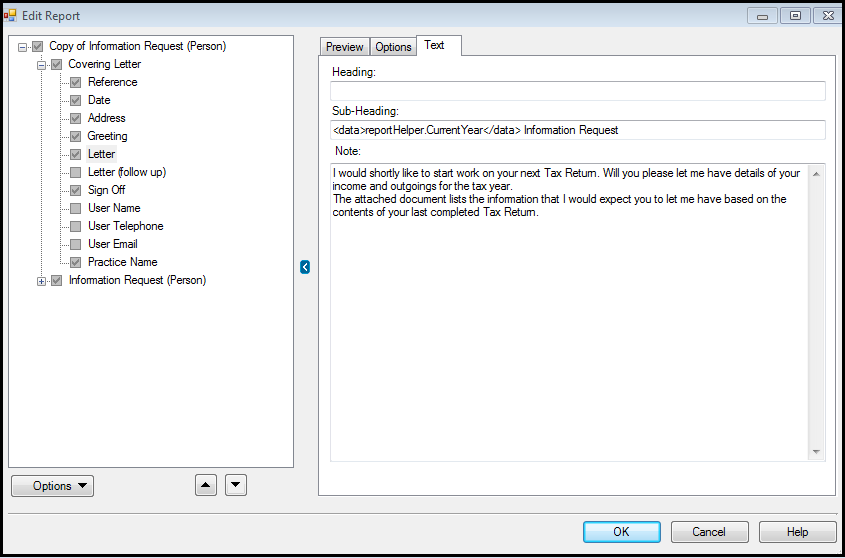This screenshot has width=845, height=558.
Task: Click the Cancel button
Action: click(x=709, y=532)
